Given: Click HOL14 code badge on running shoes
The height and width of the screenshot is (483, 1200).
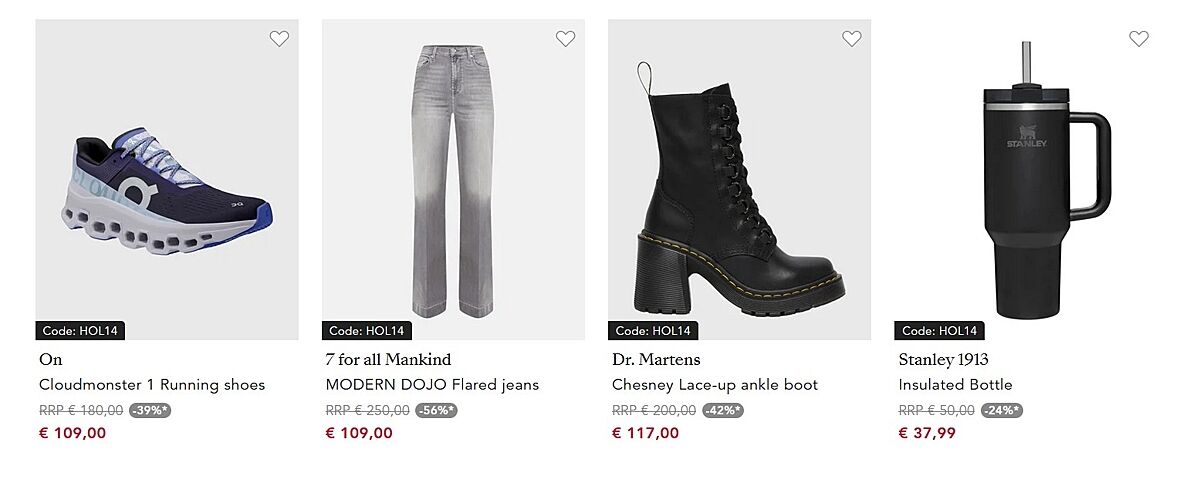Looking at the screenshot, I should pos(80,331).
